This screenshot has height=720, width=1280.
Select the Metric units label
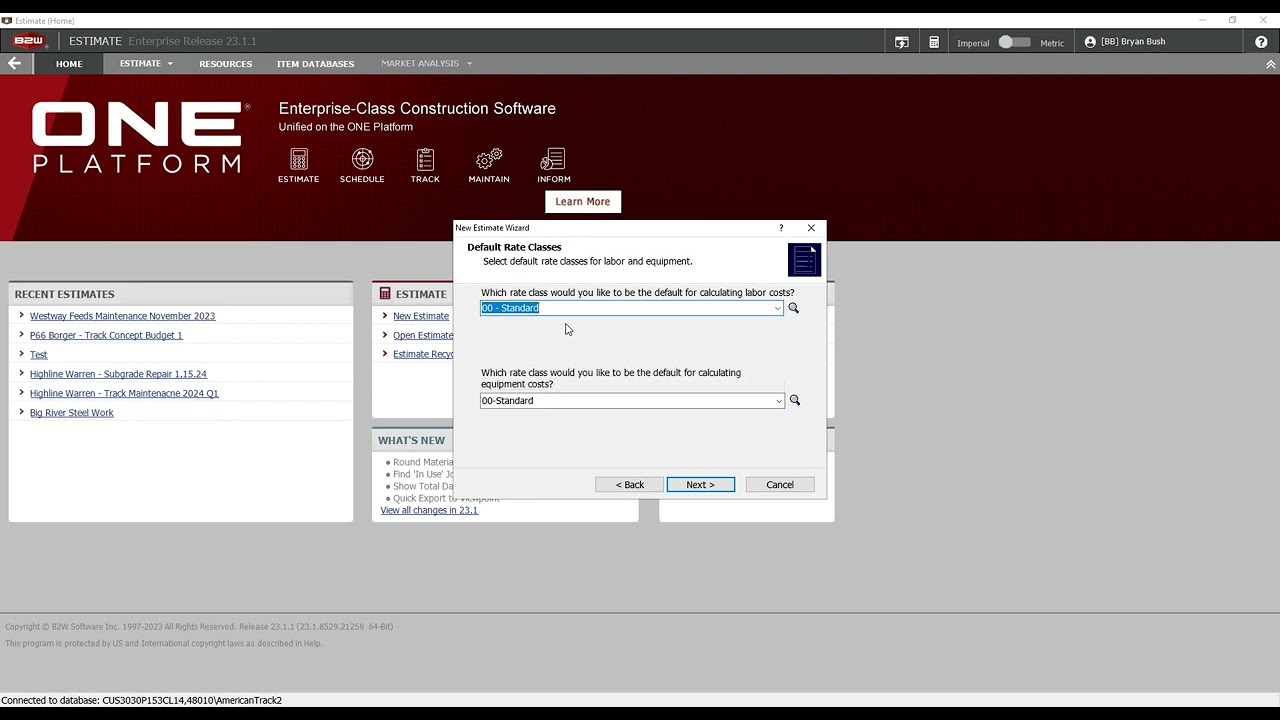point(1052,43)
